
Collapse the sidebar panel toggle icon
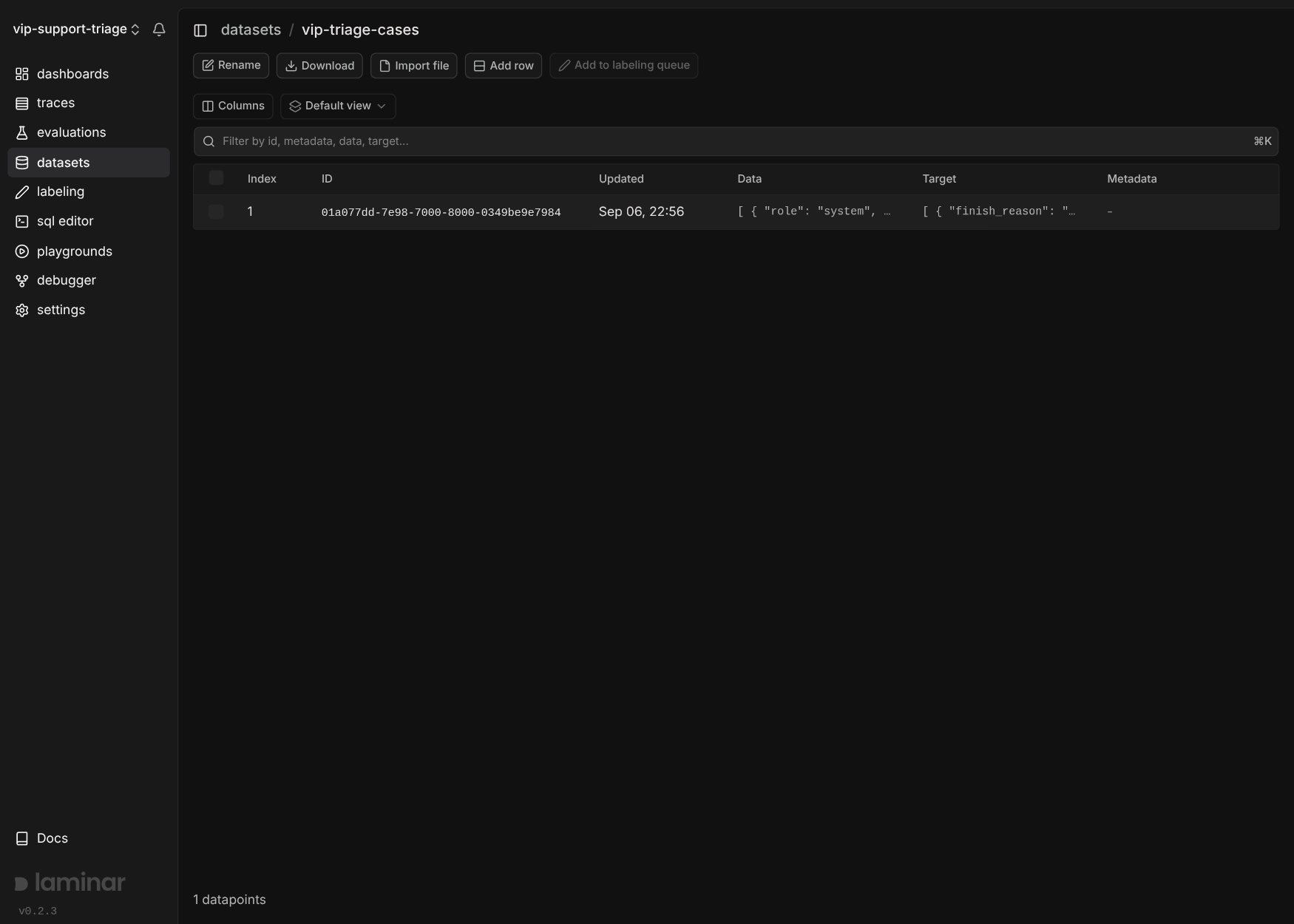click(x=200, y=30)
